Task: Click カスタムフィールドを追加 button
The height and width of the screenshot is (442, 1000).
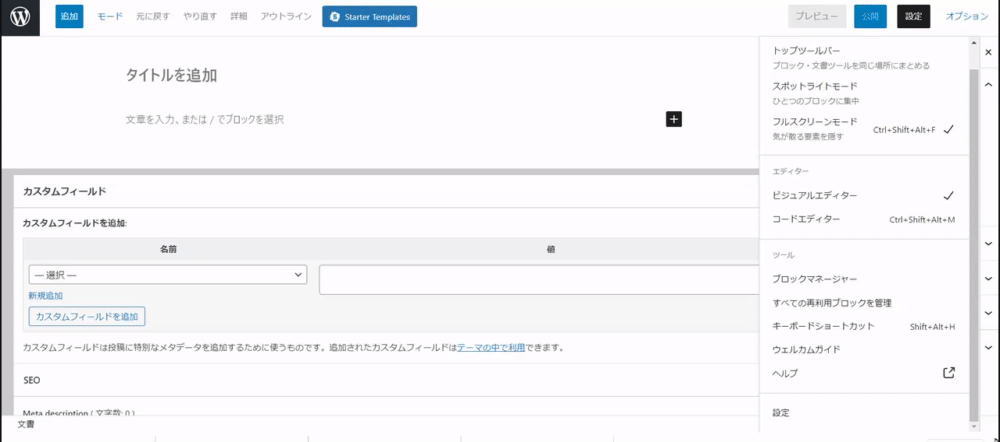Action: click(87, 316)
